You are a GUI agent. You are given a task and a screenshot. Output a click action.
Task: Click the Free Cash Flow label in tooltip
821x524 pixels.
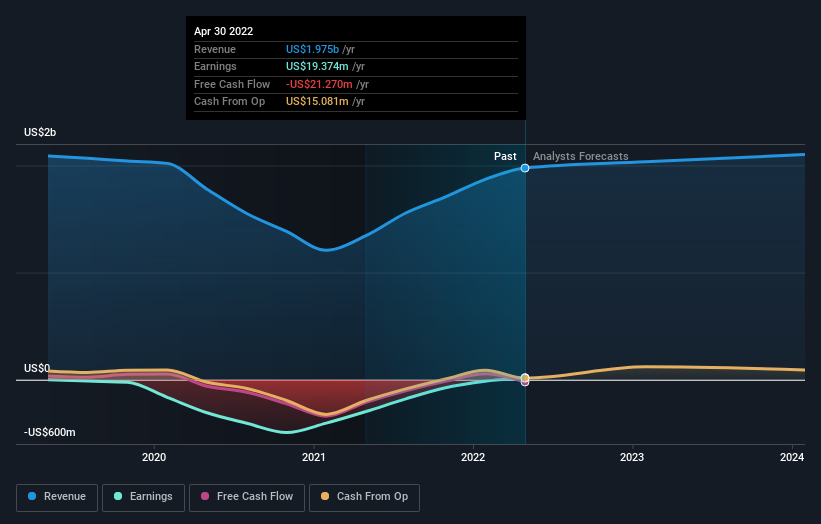tap(232, 84)
